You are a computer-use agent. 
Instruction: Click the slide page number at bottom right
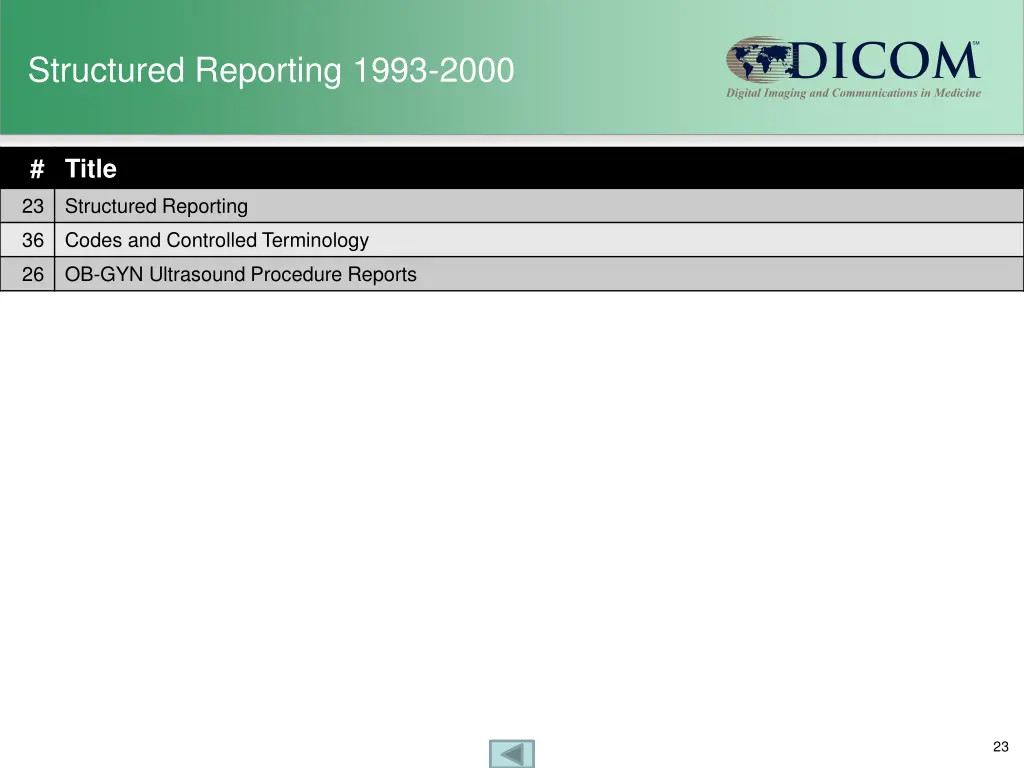coord(1000,747)
